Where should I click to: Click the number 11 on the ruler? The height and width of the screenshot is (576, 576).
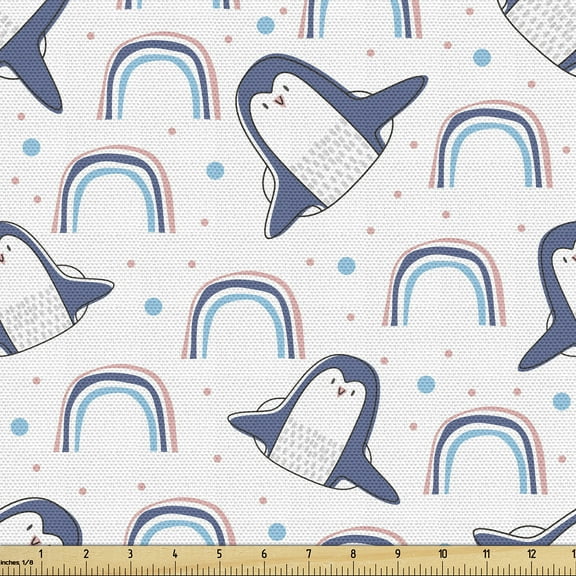click(487, 554)
